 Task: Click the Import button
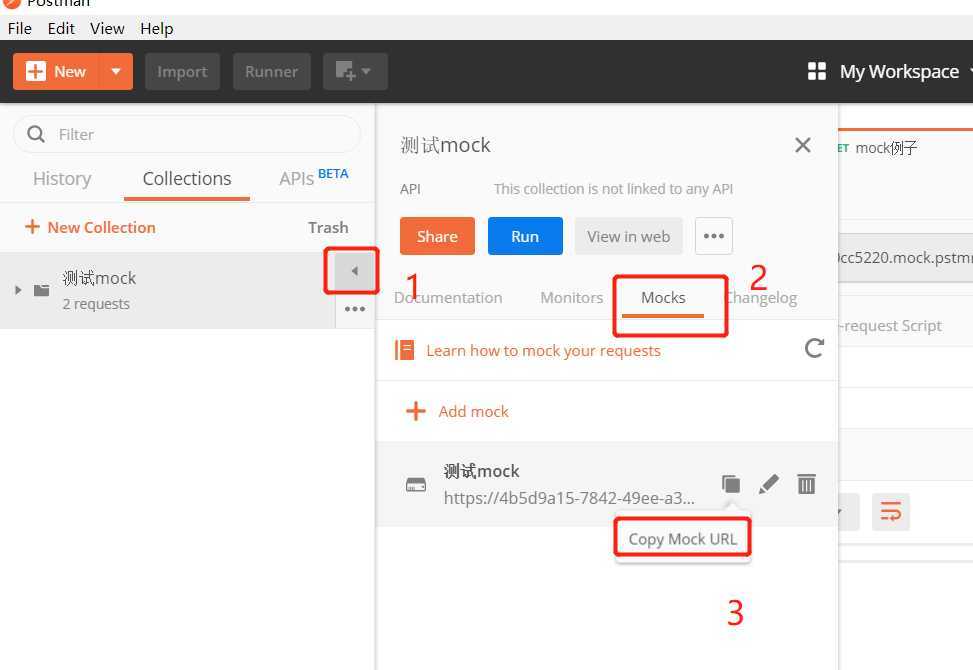pyautogui.click(x=182, y=71)
